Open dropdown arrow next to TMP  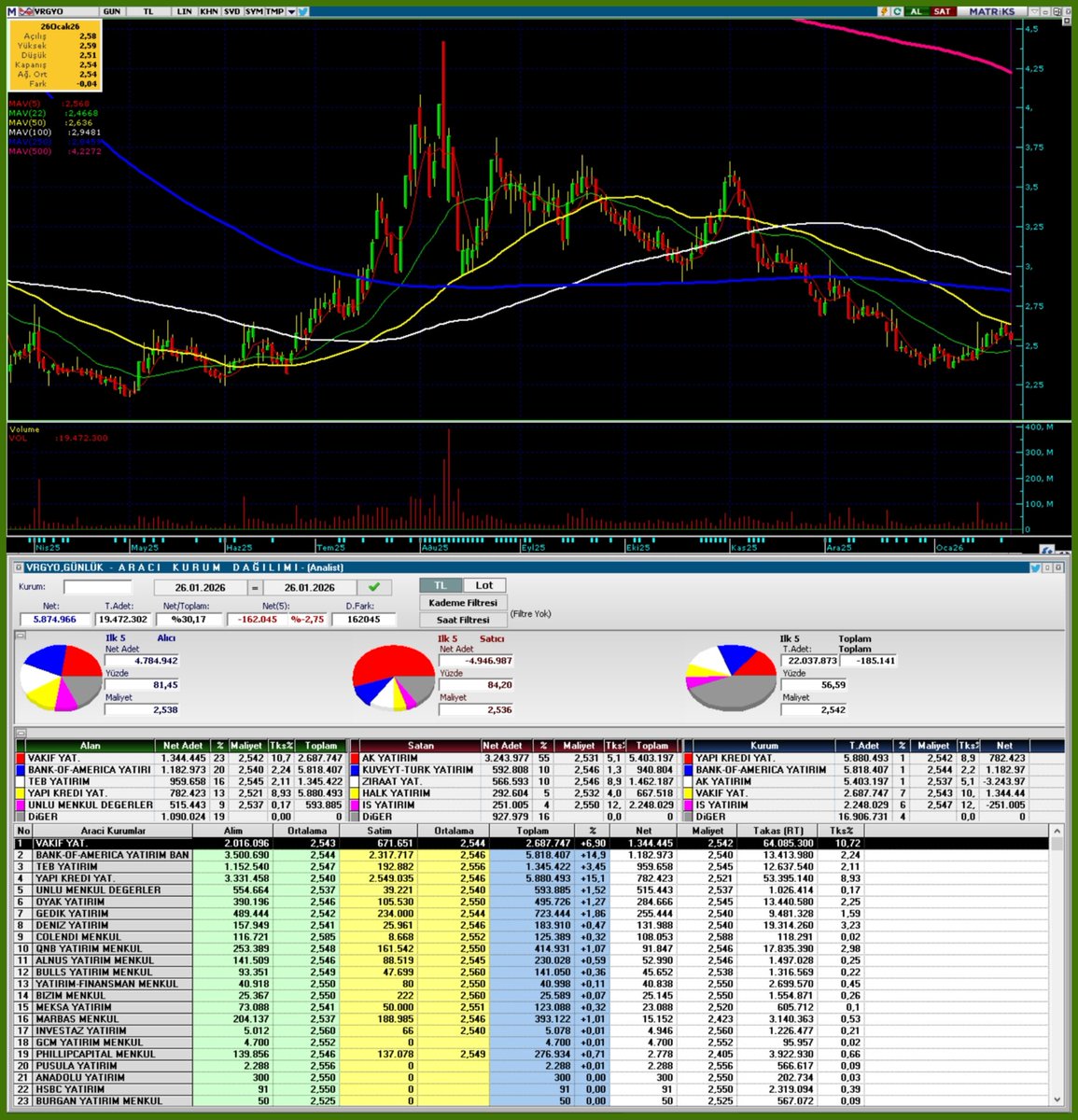coord(291,11)
